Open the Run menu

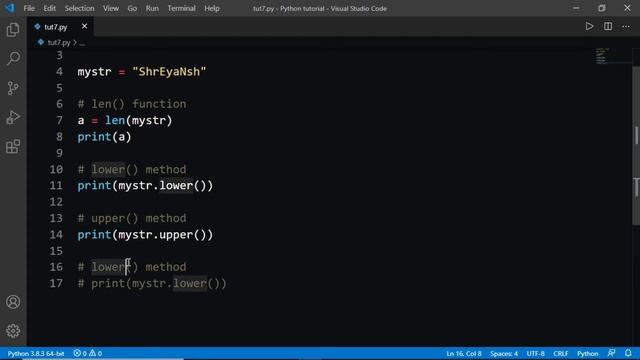coord(152,8)
